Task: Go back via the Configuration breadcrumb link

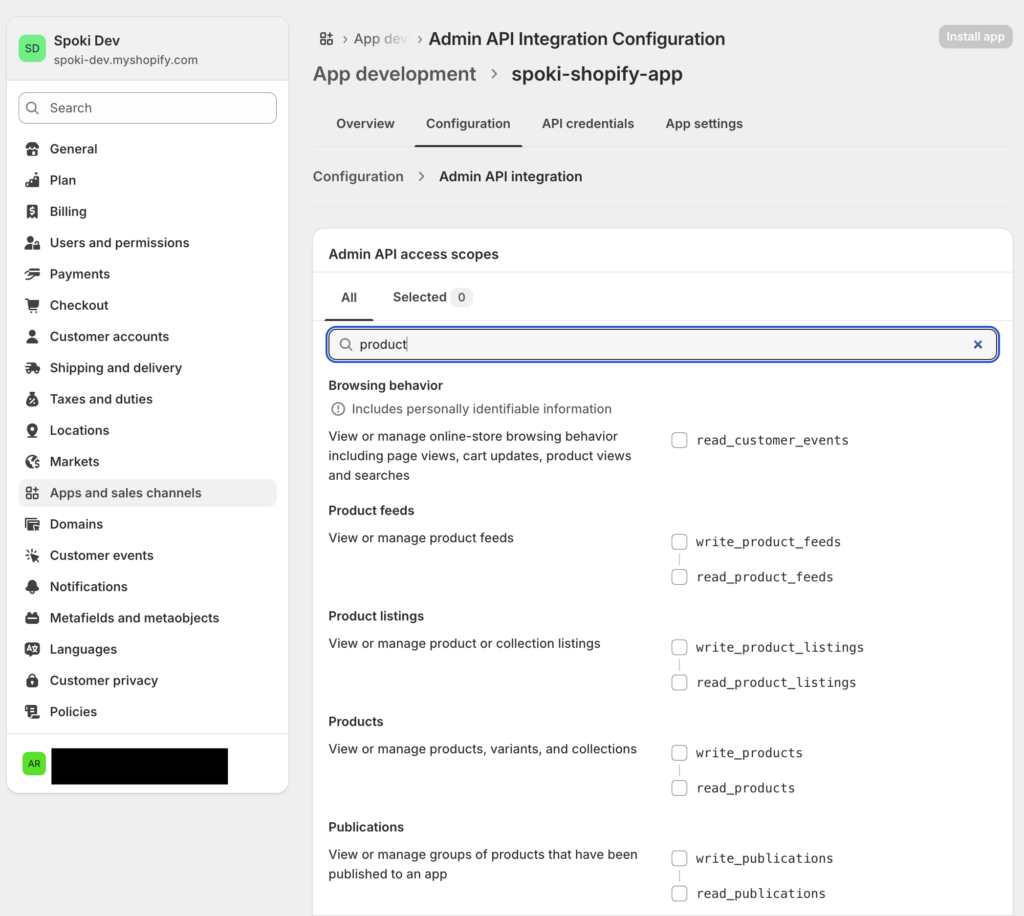Action: click(x=358, y=177)
